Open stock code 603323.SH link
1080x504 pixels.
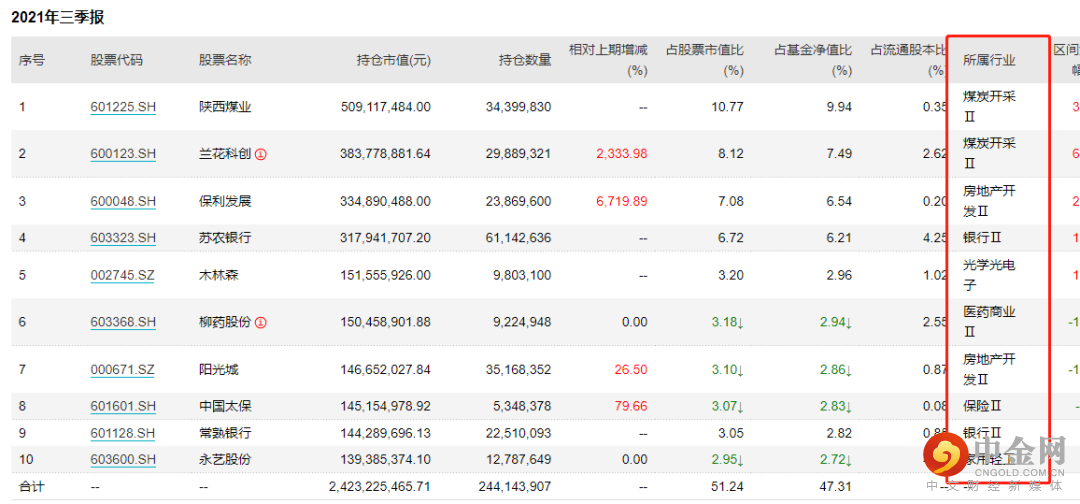click(123, 238)
